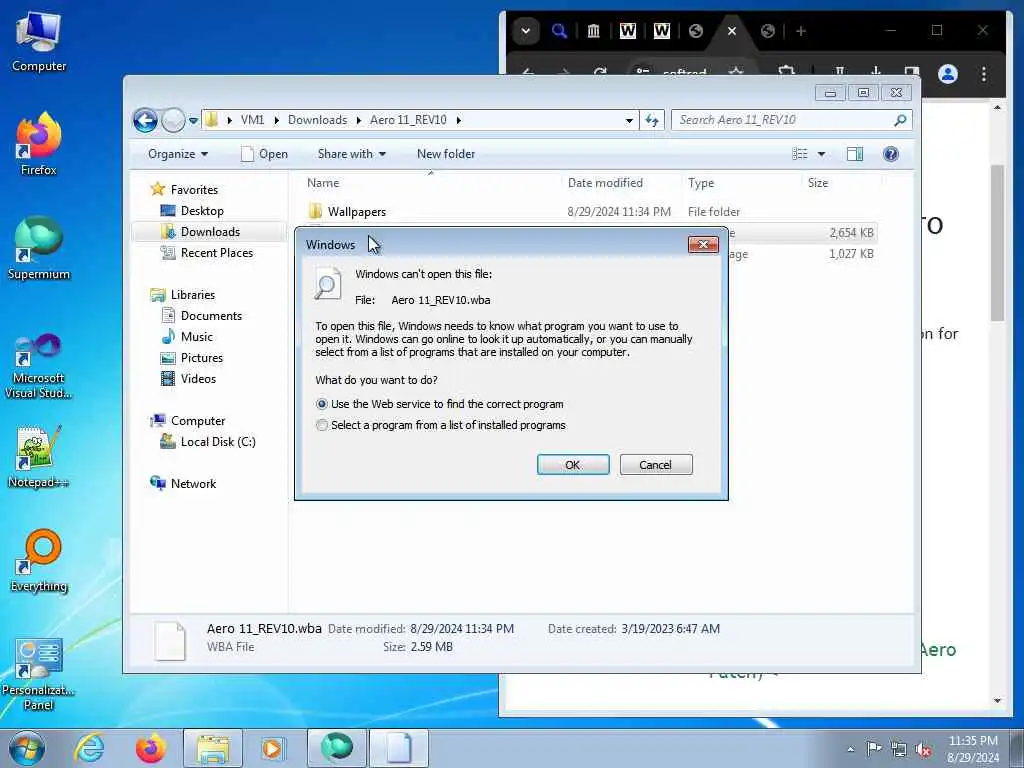Refresh the Explorer address bar

[x=652, y=120]
